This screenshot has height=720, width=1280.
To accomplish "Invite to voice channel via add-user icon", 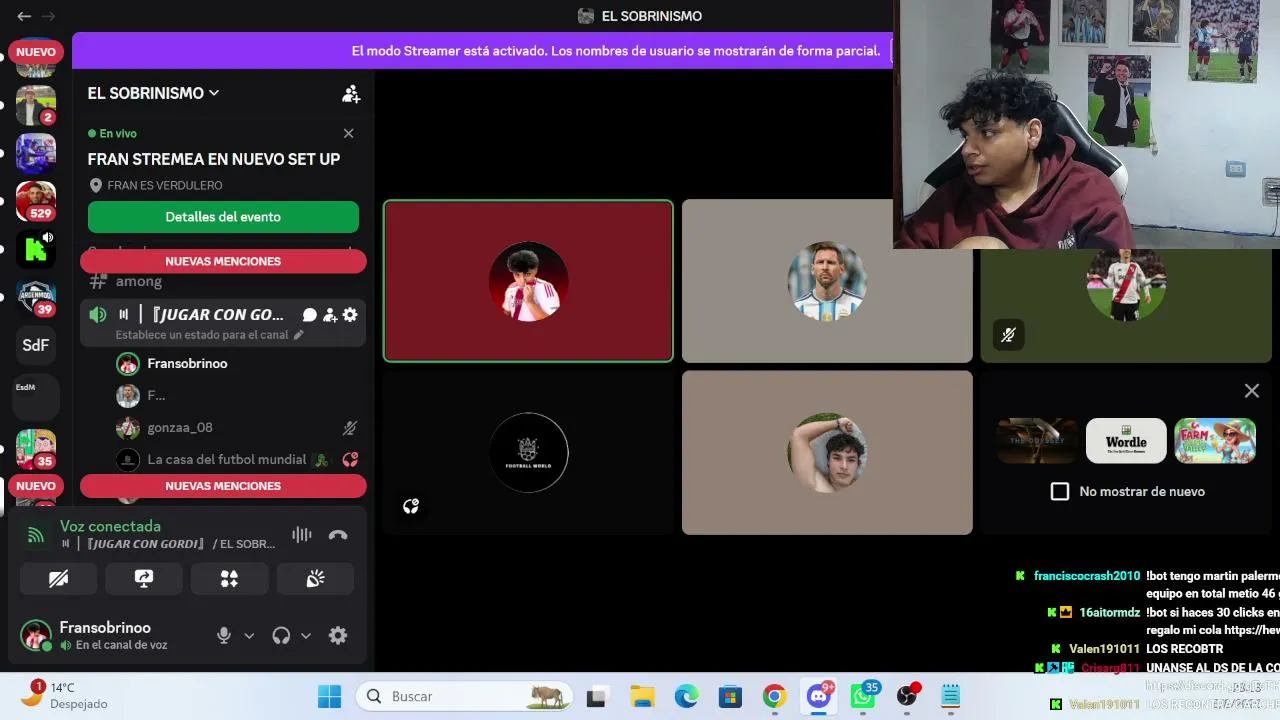I will [330, 315].
